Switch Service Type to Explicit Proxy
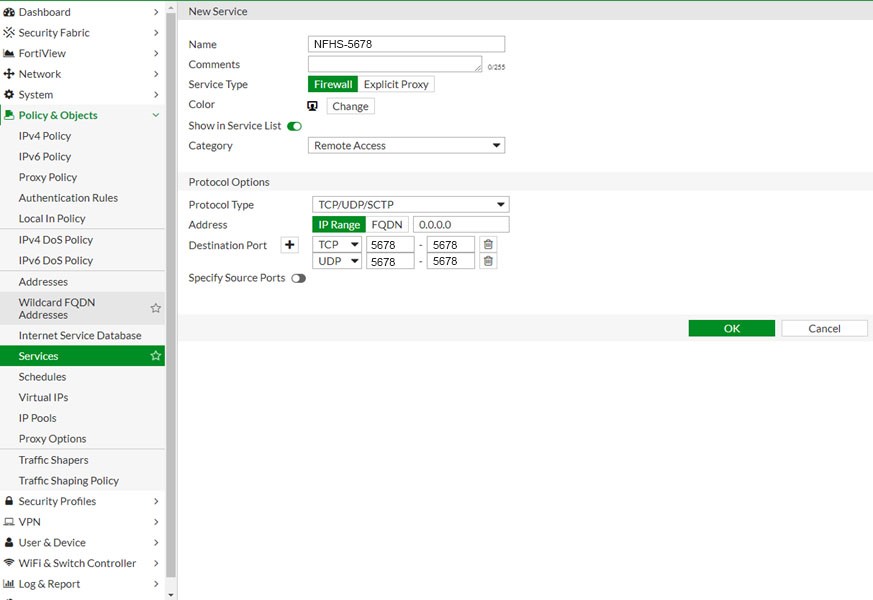The width and height of the screenshot is (873, 600). [396, 84]
